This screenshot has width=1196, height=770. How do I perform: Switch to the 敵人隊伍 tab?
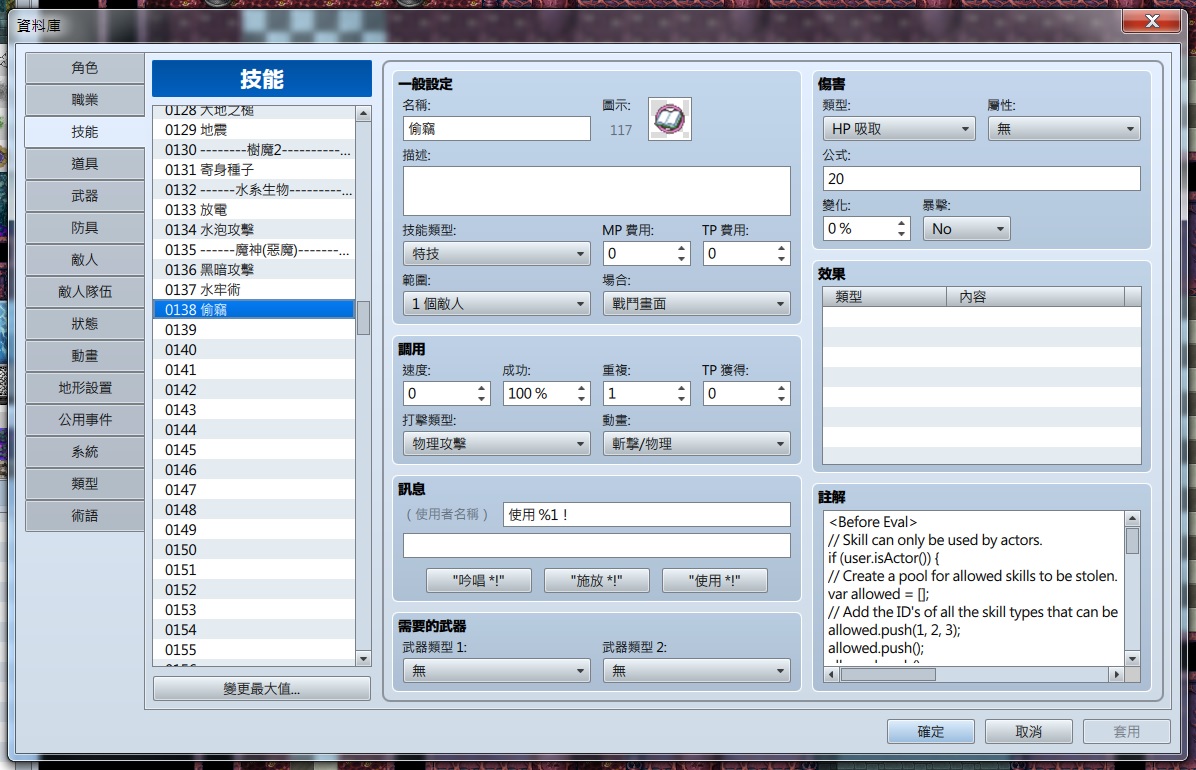click(85, 292)
